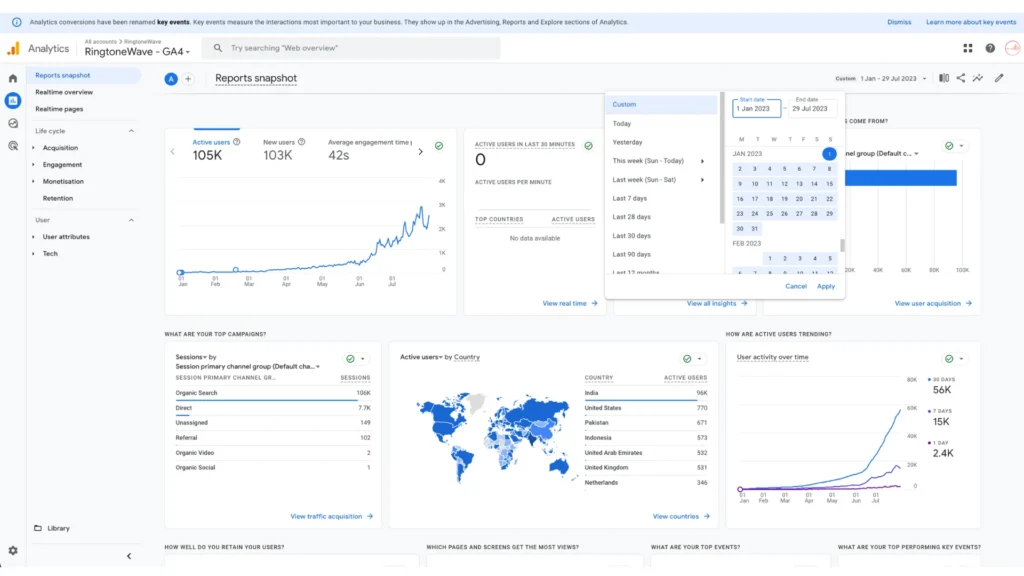This screenshot has height=576, width=1024.
Task: Expand Last week submenu arrow
Action: (703, 180)
